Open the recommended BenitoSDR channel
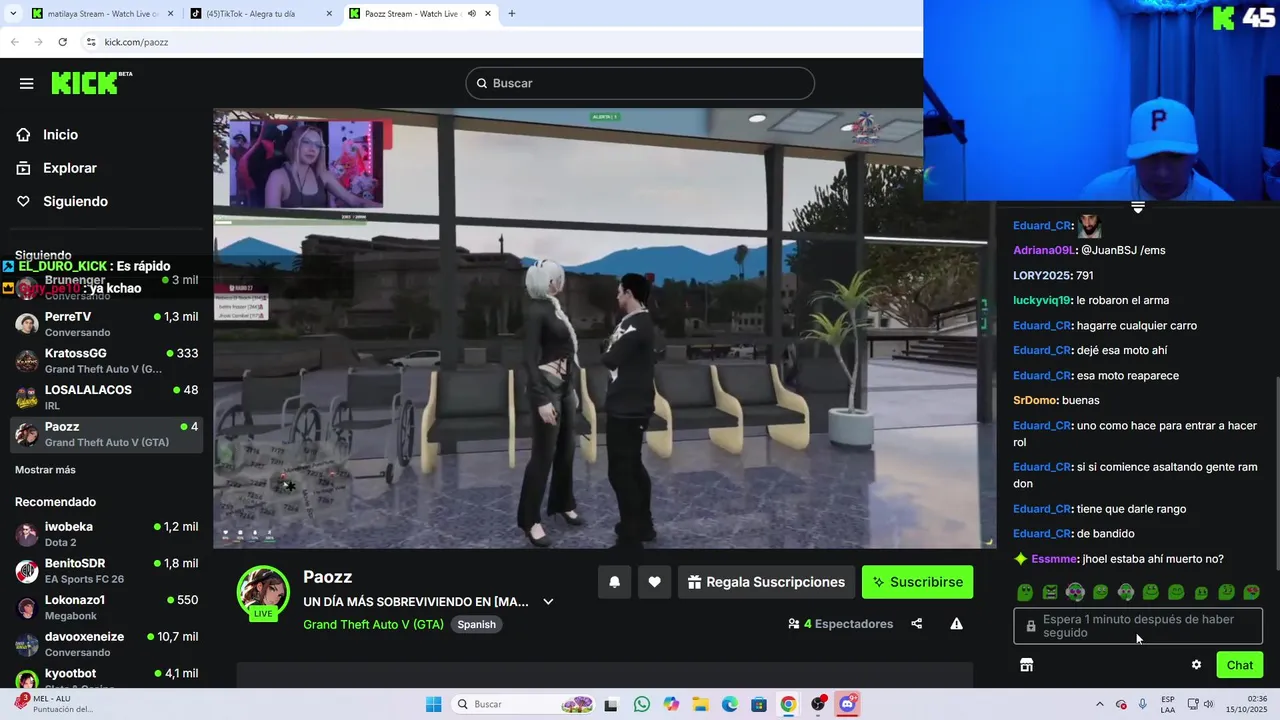The height and width of the screenshot is (720, 1280). (x=106, y=571)
